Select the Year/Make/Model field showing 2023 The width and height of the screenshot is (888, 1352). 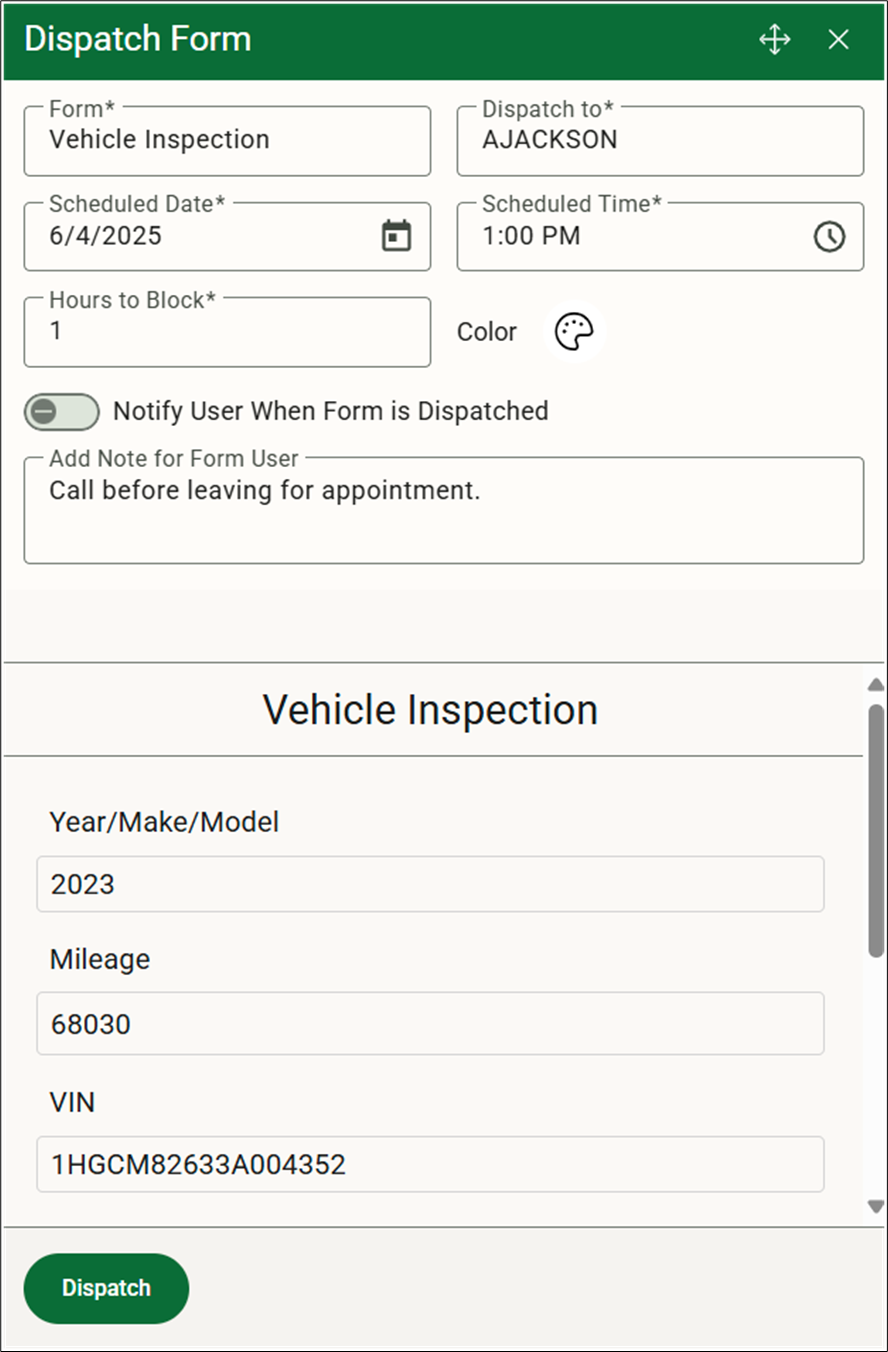coord(430,884)
